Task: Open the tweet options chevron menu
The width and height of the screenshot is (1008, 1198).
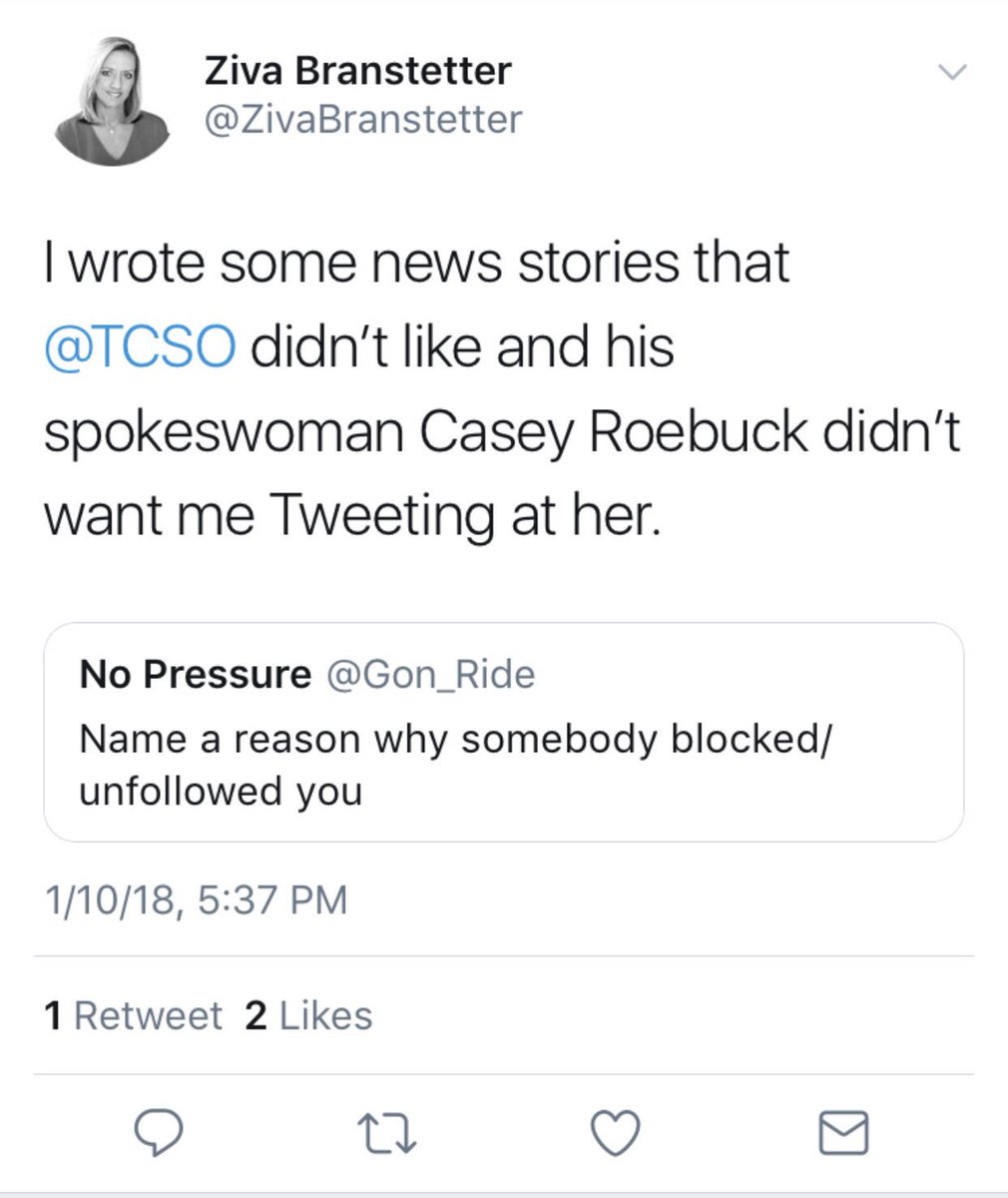Action: point(952,72)
